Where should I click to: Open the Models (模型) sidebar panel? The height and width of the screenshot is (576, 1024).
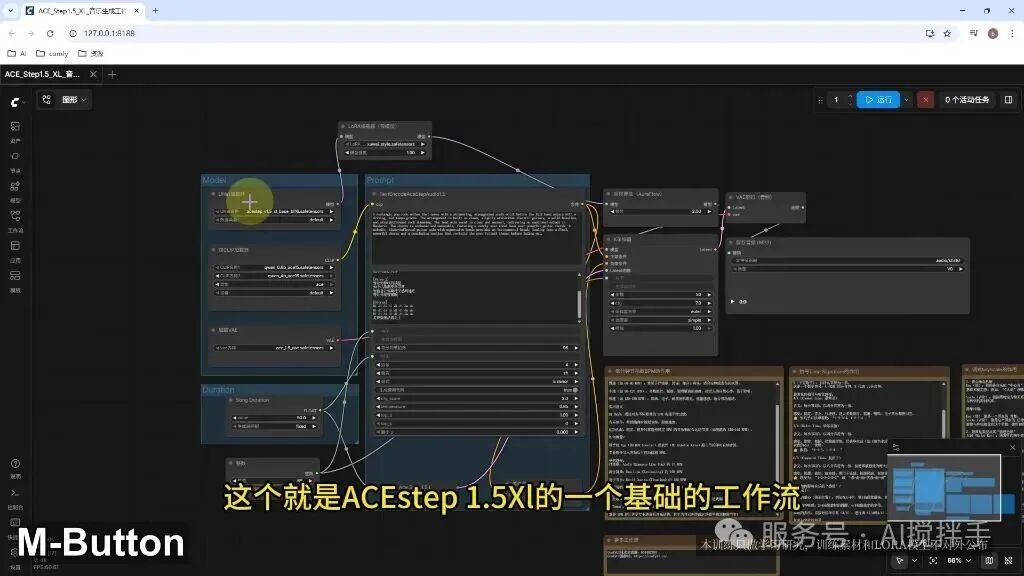click(15, 191)
